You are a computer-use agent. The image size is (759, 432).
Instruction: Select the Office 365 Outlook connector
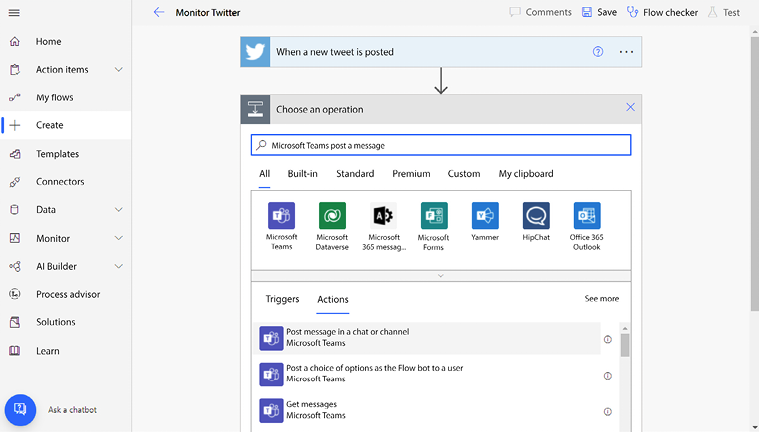point(587,226)
